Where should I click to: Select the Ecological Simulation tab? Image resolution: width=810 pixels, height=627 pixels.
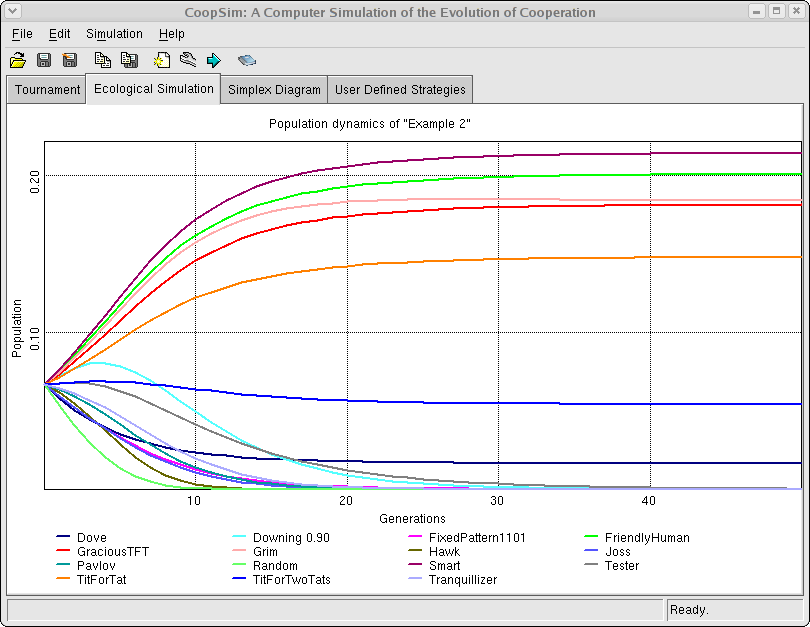[153, 89]
